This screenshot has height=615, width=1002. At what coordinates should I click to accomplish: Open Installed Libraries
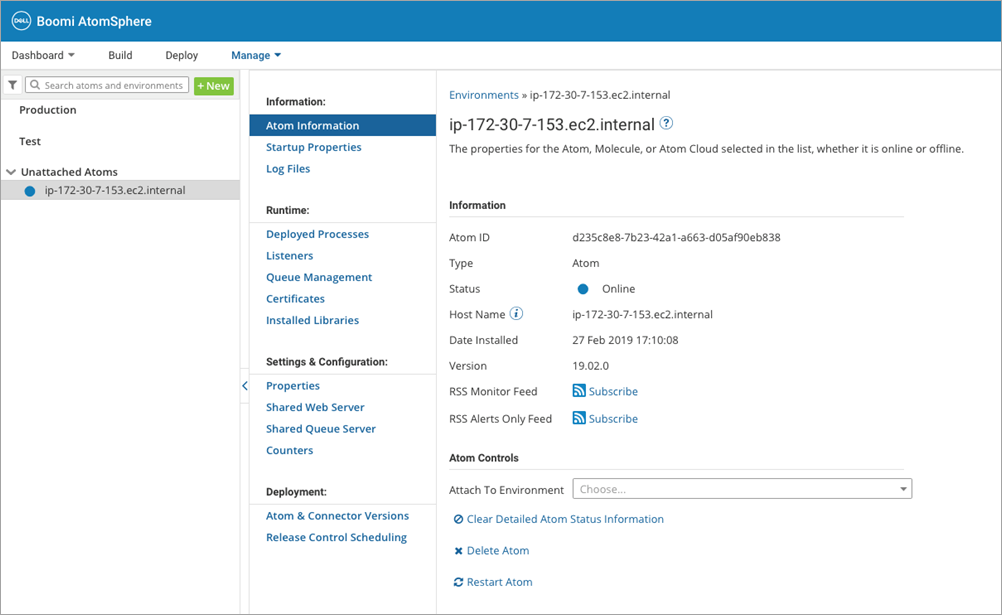(x=312, y=320)
